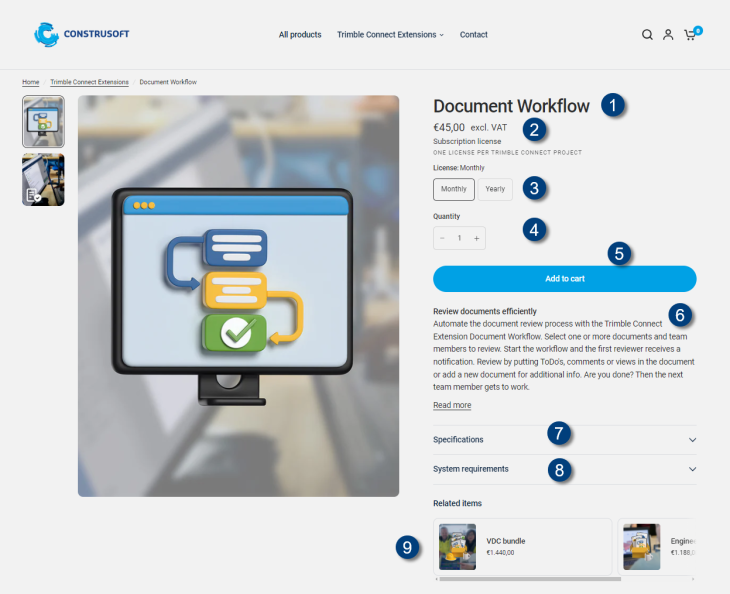Viewport: 730px width, 594px height.
Task: Select the first product thumbnail with the monitor
Action: tap(43, 122)
